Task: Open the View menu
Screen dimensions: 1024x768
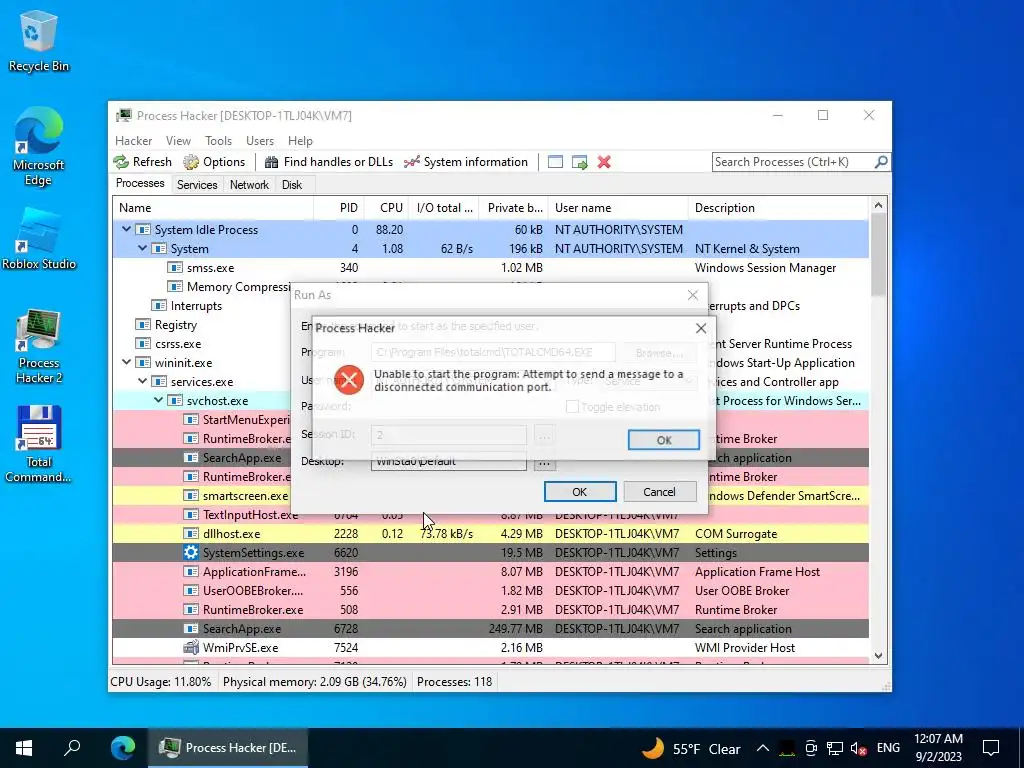Action: [178, 140]
